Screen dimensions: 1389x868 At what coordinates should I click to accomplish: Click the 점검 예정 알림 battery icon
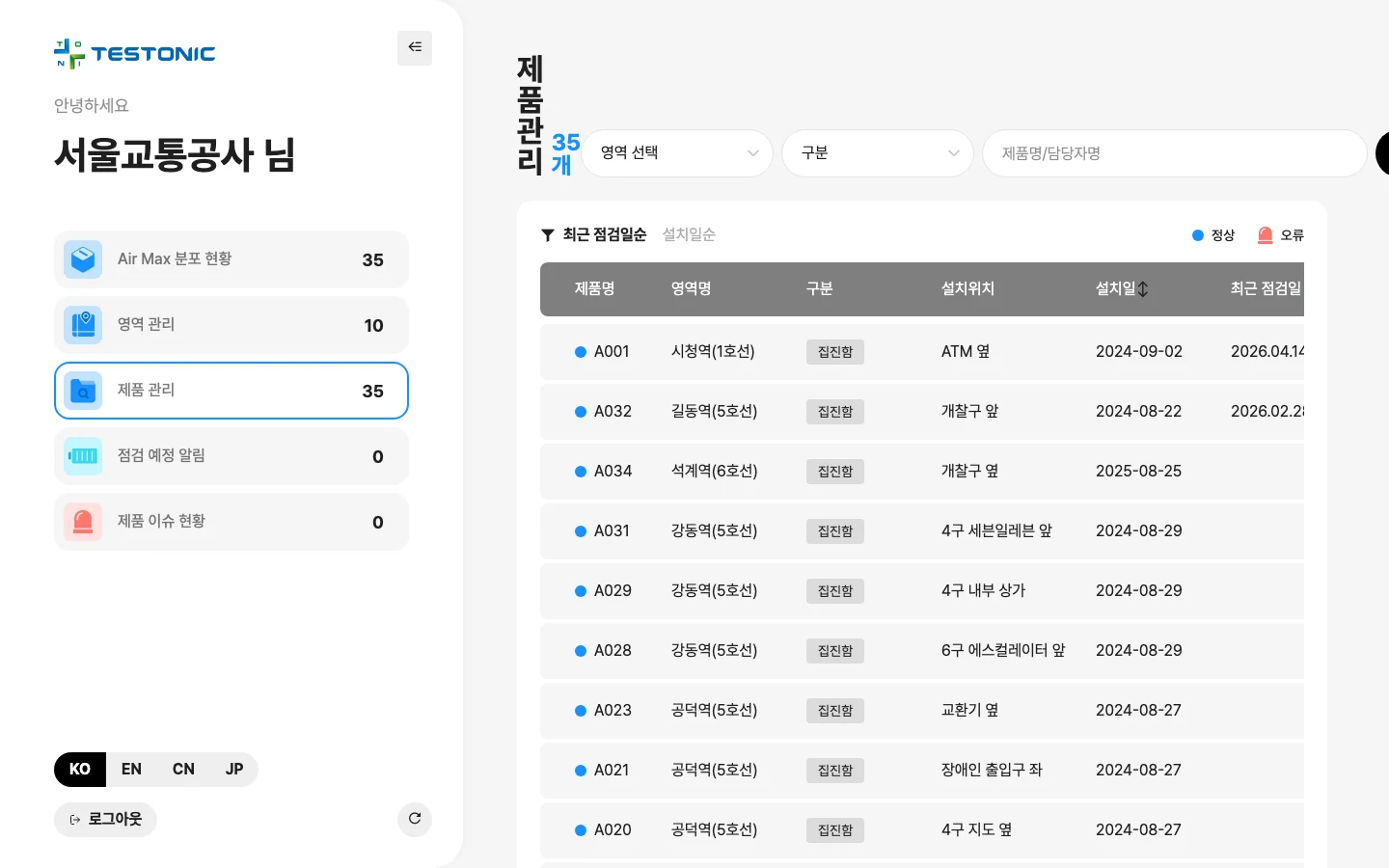(x=83, y=456)
